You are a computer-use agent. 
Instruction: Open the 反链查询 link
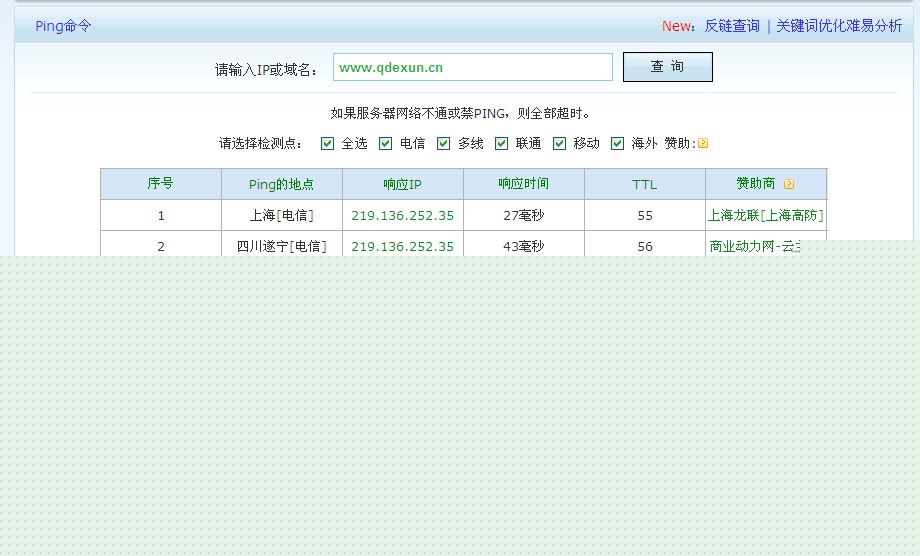pyautogui.click(x=731, y=26)
